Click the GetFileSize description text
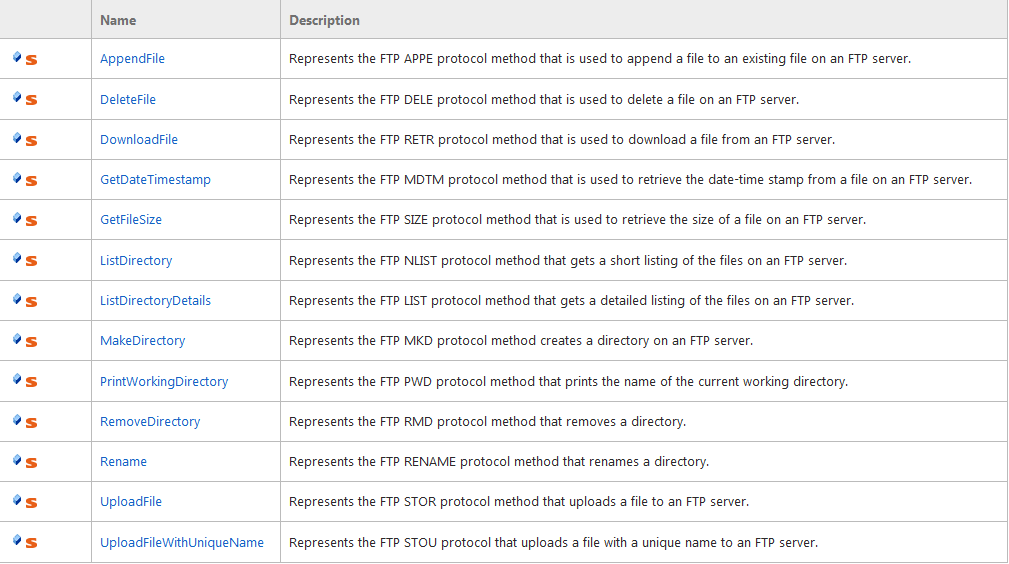 pos(577,220)
